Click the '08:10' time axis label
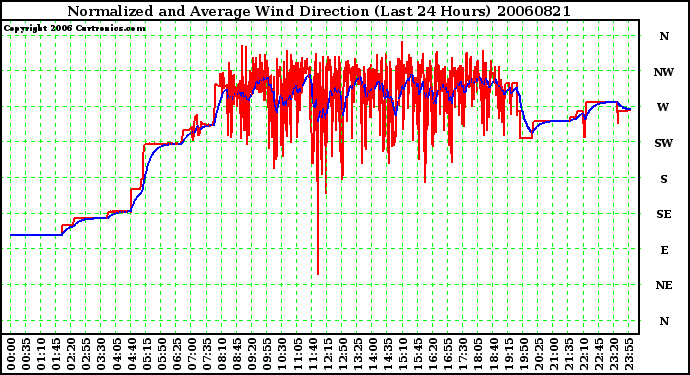 pyautogui.click(x=222, y=354)
